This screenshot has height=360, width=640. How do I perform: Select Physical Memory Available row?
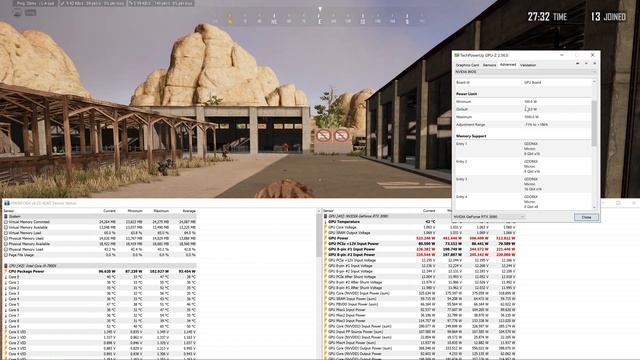point(100,244)
